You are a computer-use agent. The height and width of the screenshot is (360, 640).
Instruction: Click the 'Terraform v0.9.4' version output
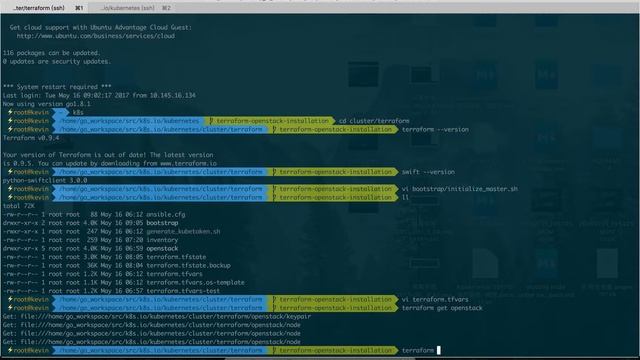[x=31, y=138]
